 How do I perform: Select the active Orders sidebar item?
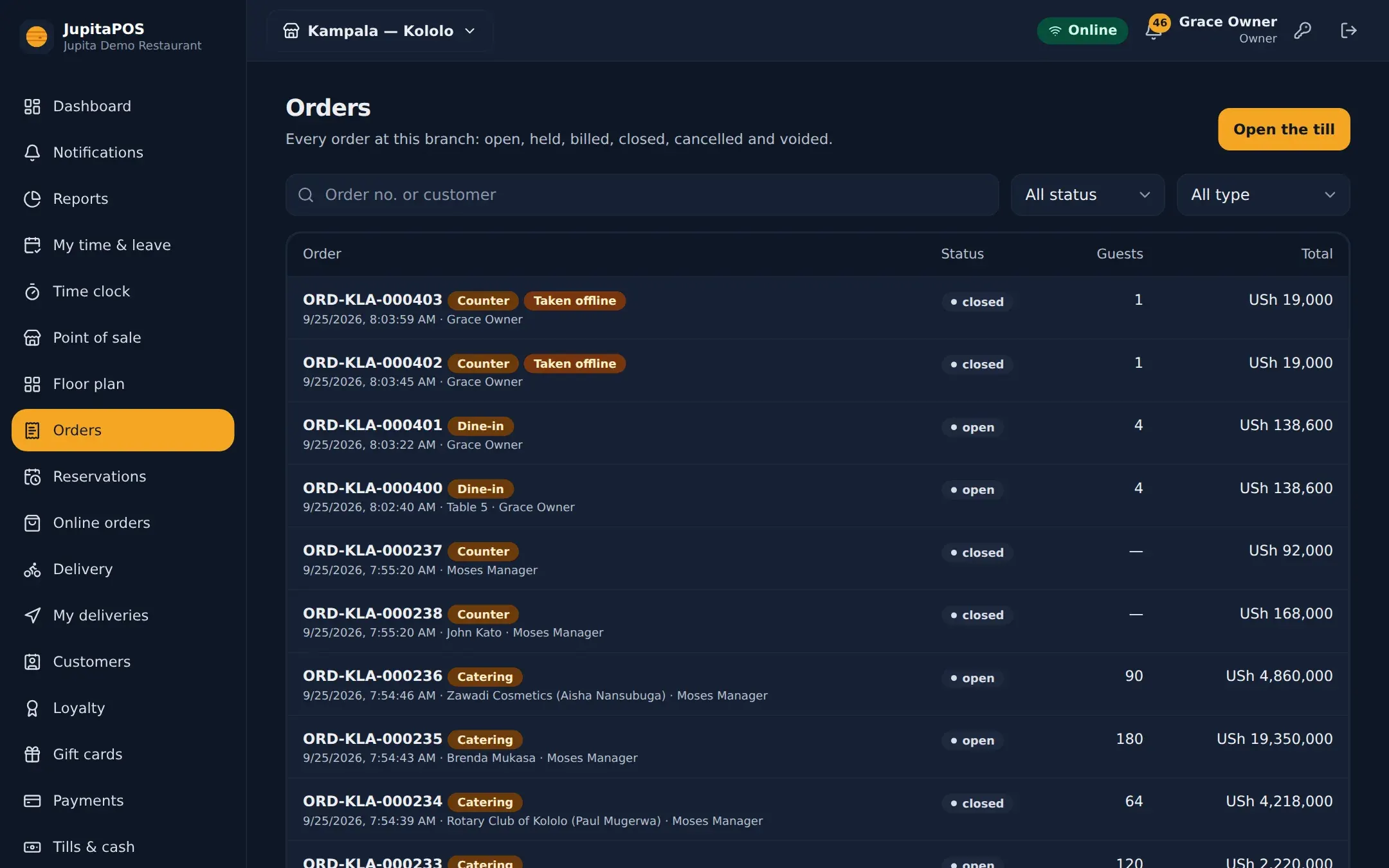pyautogui.click(x=123, y=430)
